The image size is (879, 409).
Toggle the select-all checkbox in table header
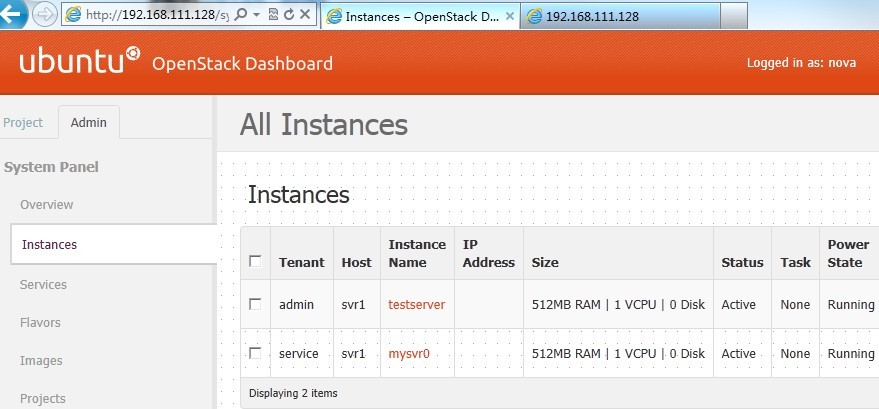click(x=255, y=261)
